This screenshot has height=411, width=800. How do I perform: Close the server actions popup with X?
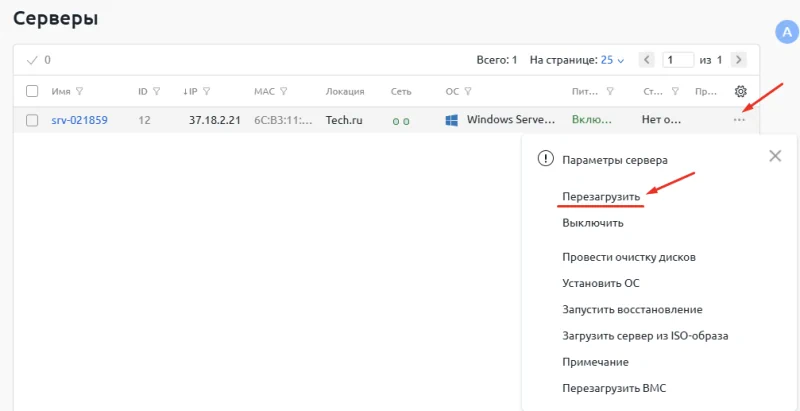pos(775,156)
